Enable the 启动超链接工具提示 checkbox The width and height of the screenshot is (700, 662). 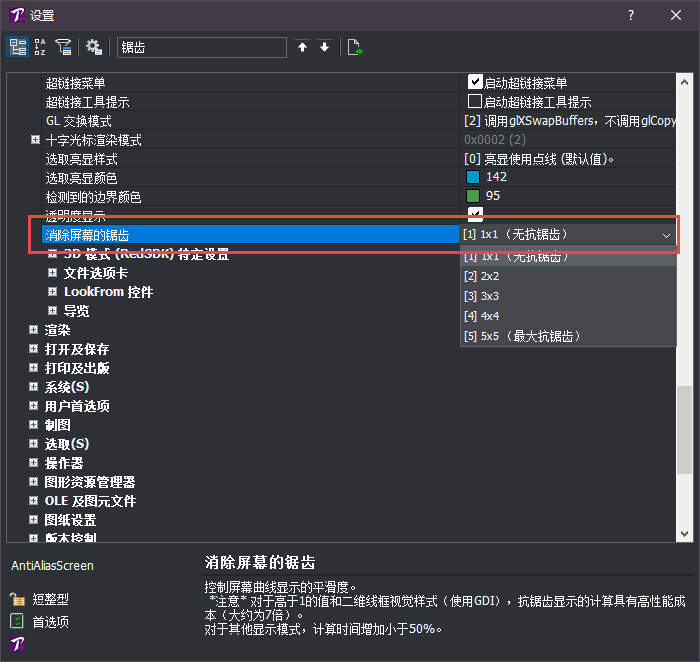[476, 101]
